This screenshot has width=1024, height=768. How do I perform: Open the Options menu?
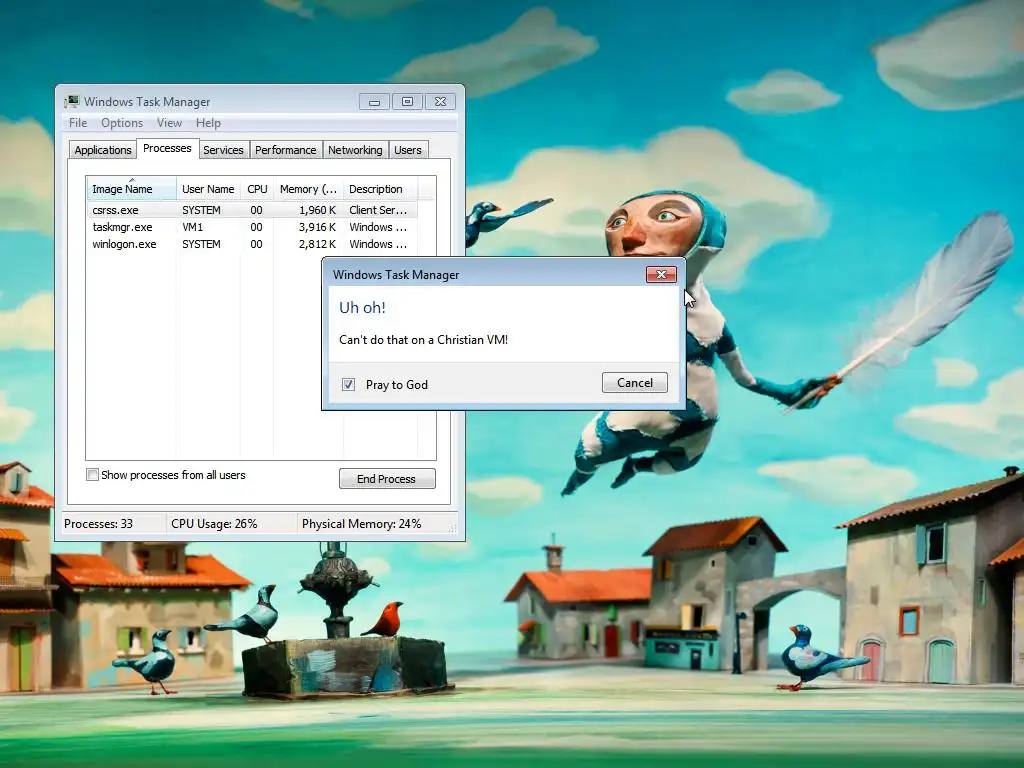pos(121,123)
